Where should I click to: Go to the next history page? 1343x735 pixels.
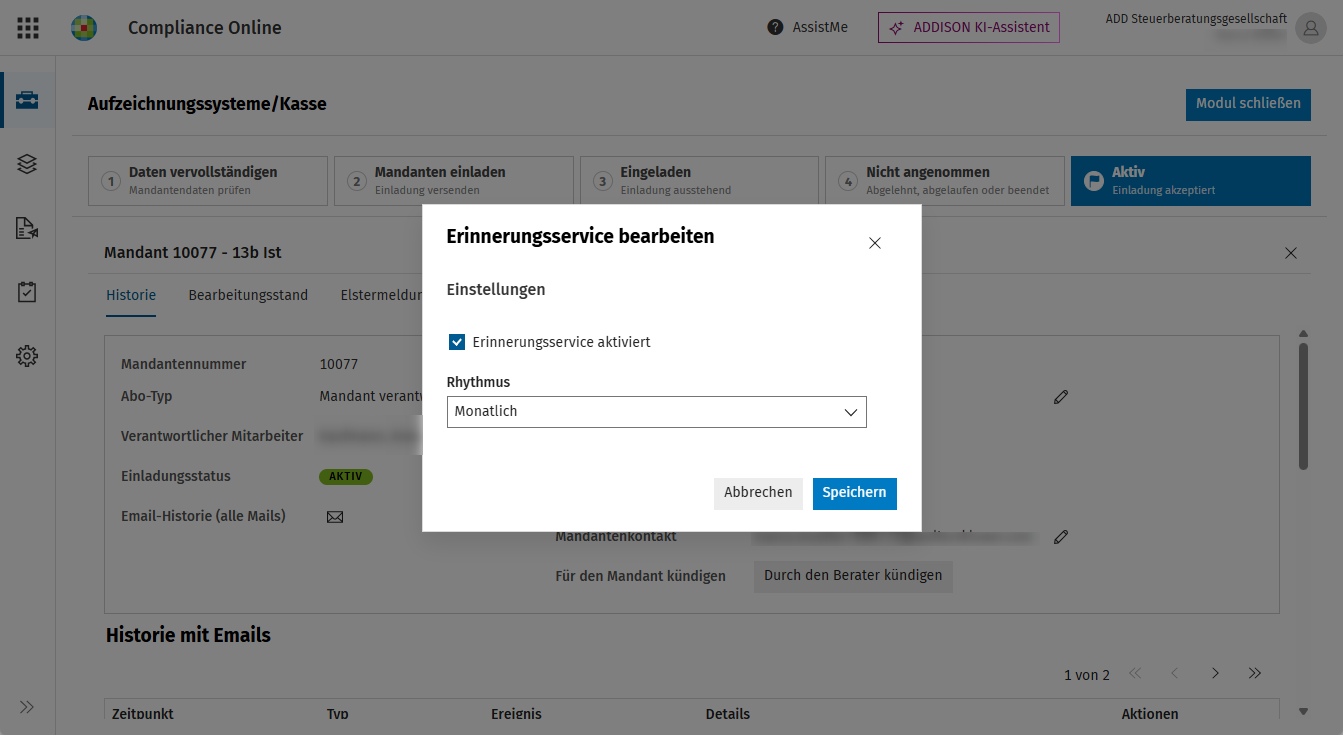click(x=1215, y=674)
